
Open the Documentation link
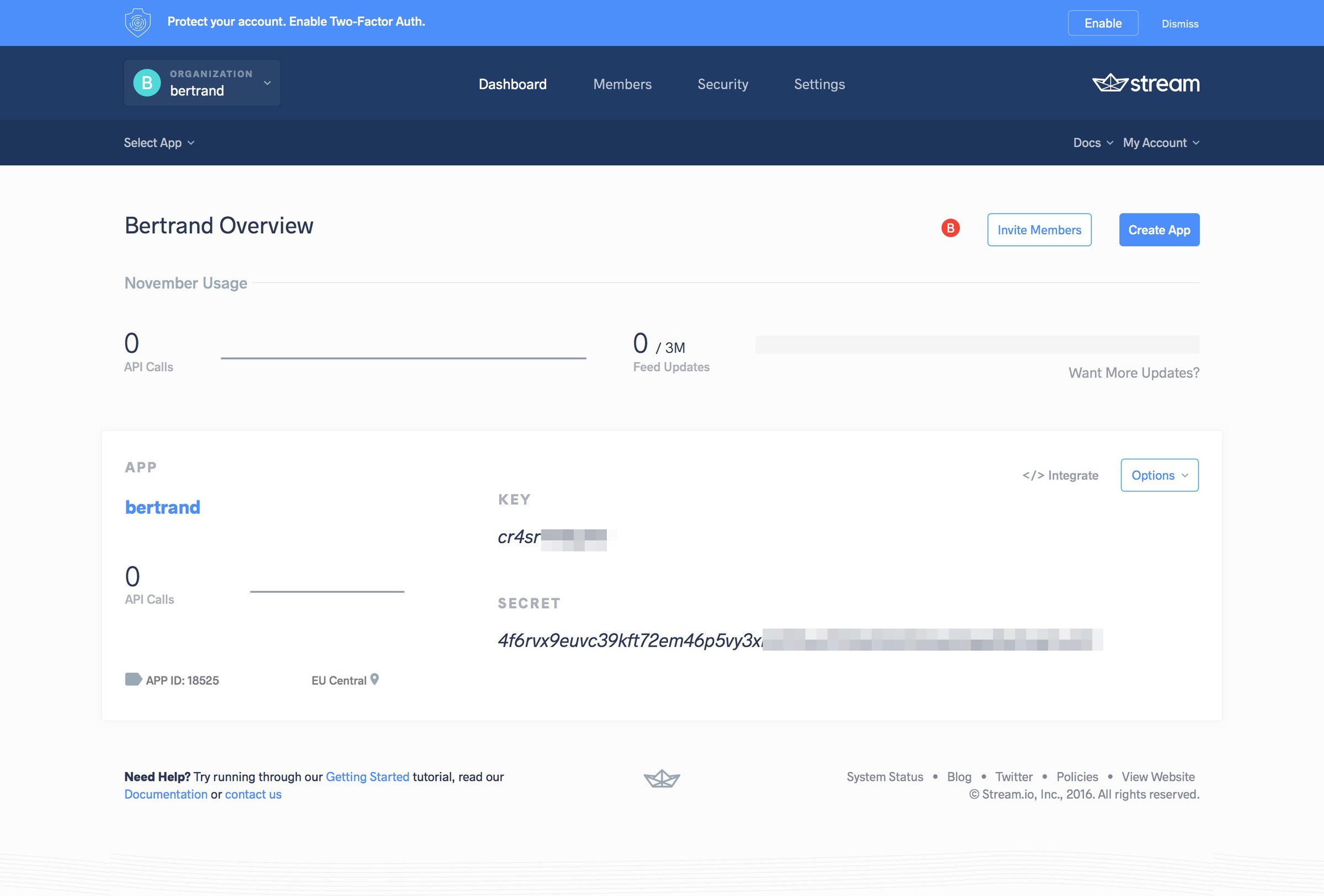coord(166,795)
